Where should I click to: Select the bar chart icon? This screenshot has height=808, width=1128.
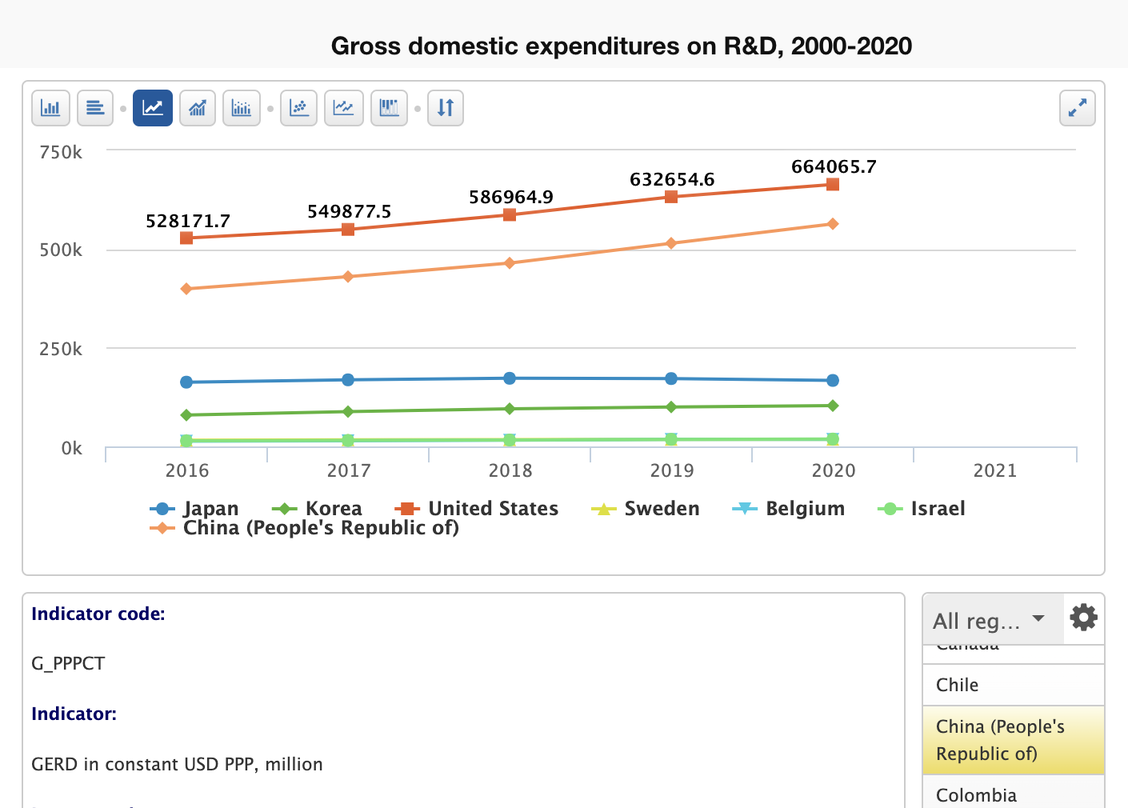pyautogui.click(x=50, y=108)
